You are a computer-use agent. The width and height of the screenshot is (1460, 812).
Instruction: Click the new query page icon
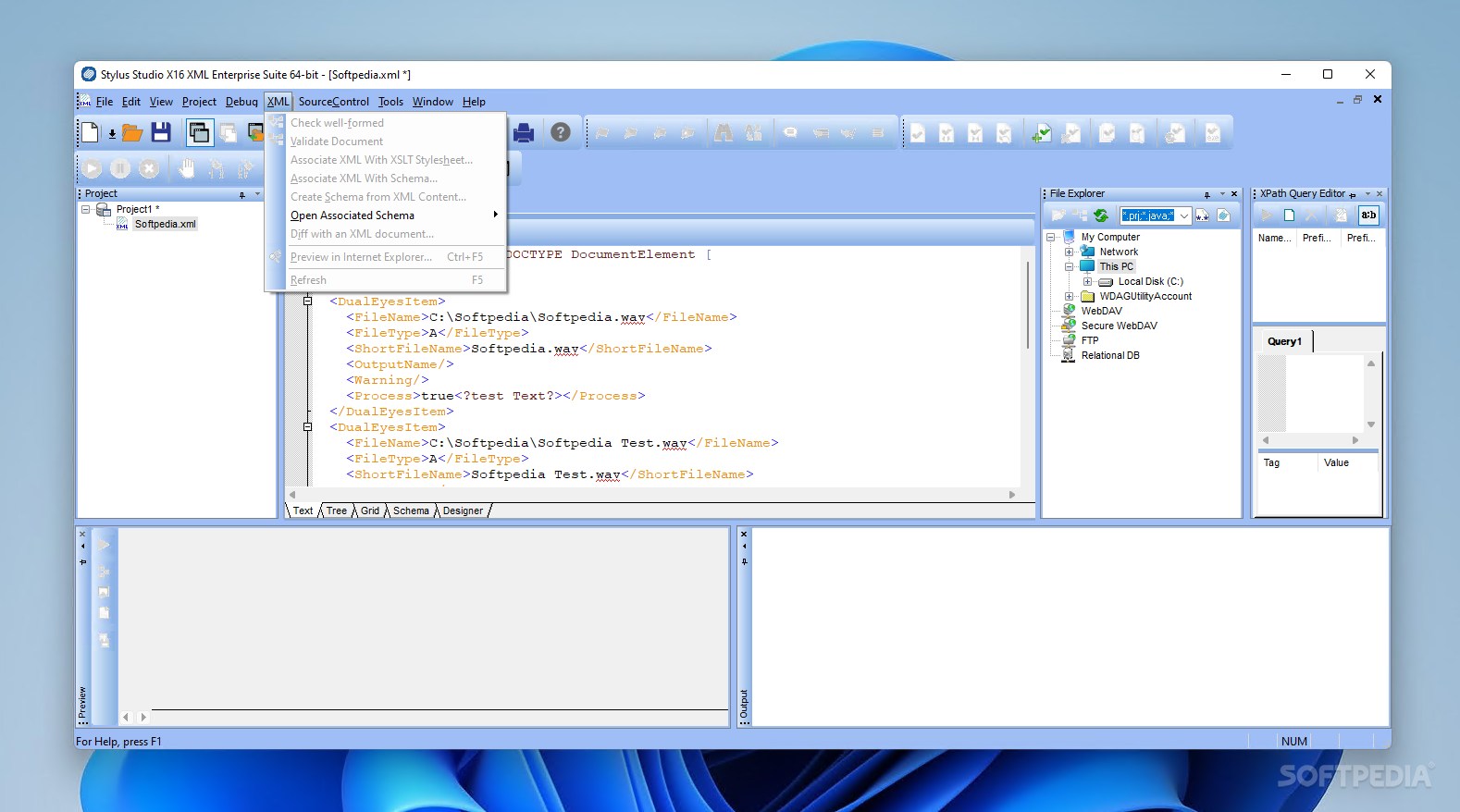1289,215
